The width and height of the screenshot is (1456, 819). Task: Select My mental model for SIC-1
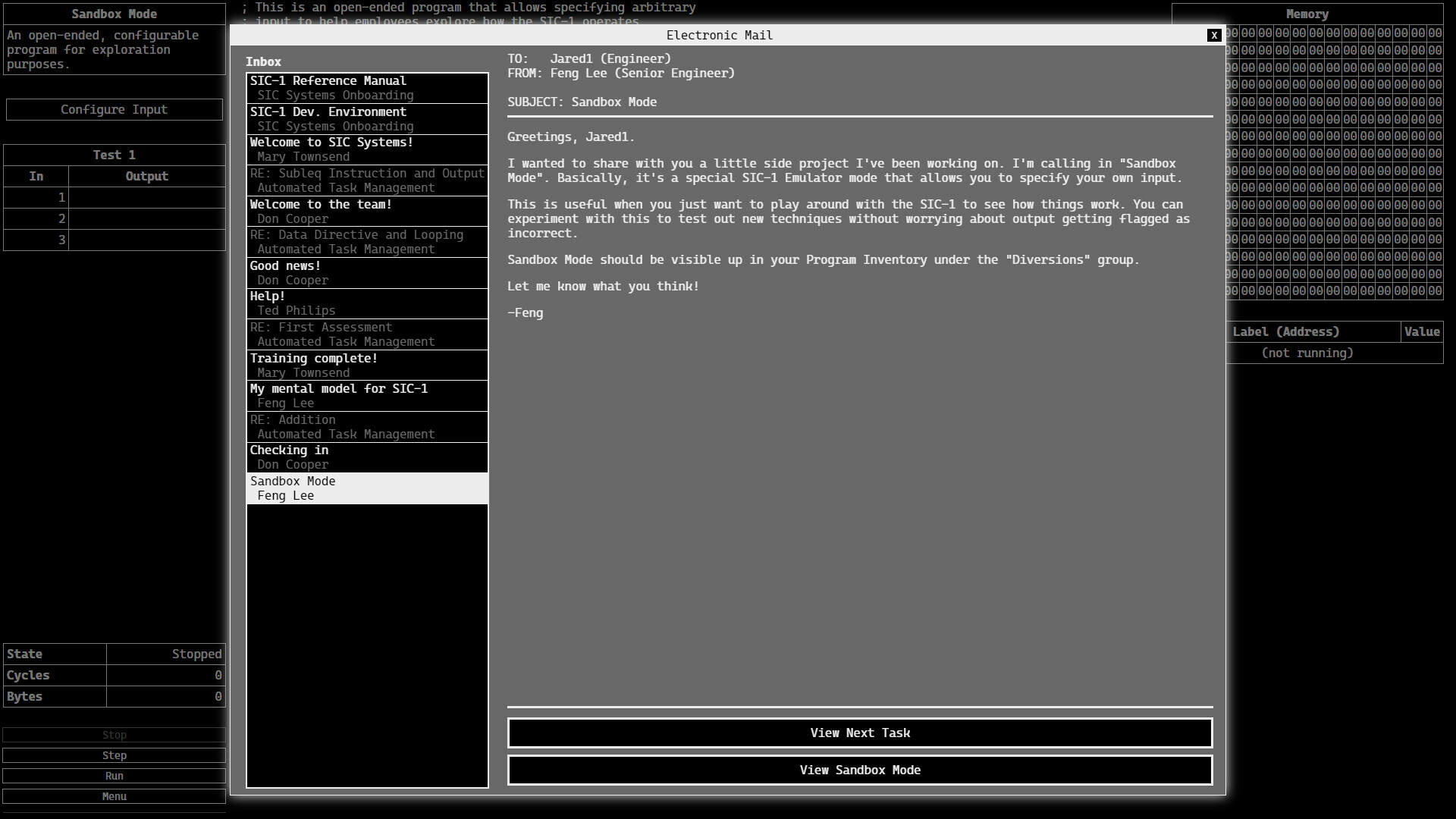[366, 395]
